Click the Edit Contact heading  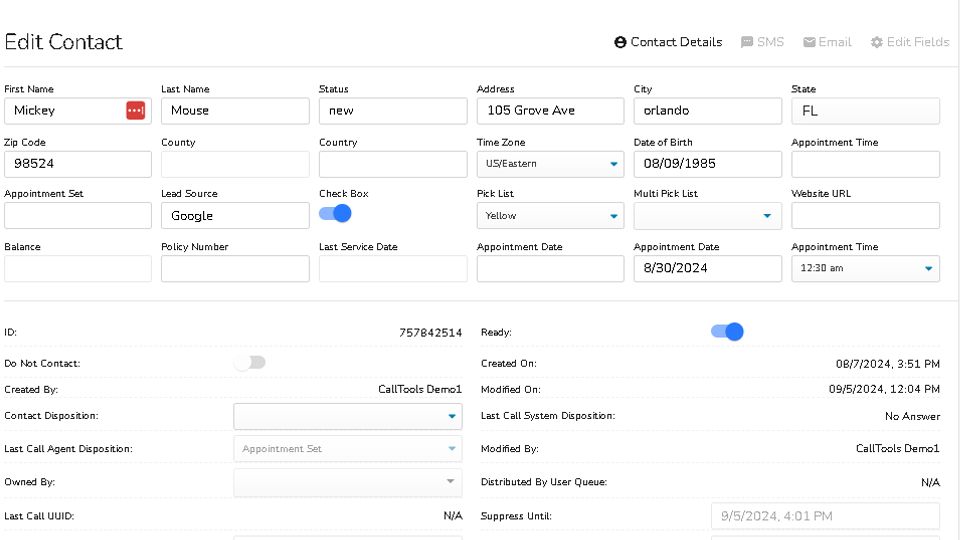(x=64, y=42)
